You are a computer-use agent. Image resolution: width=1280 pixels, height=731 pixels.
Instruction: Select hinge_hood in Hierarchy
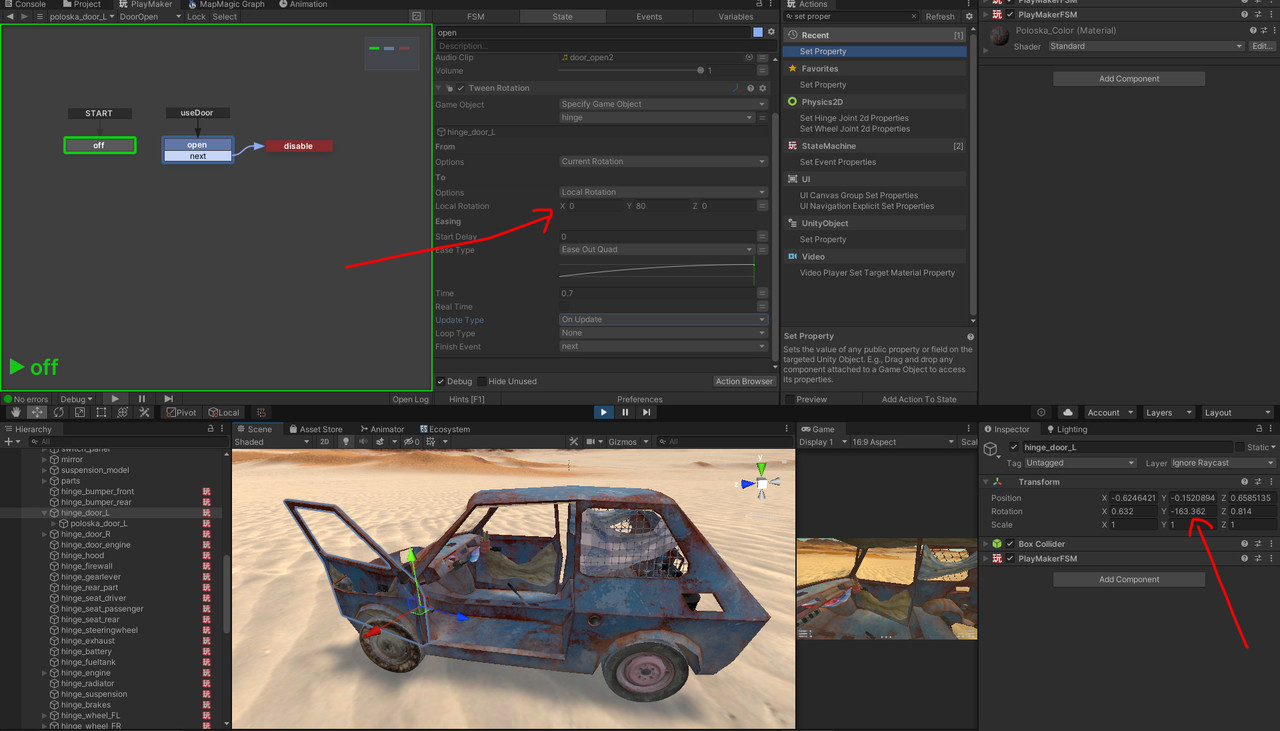tap(82, 555)
